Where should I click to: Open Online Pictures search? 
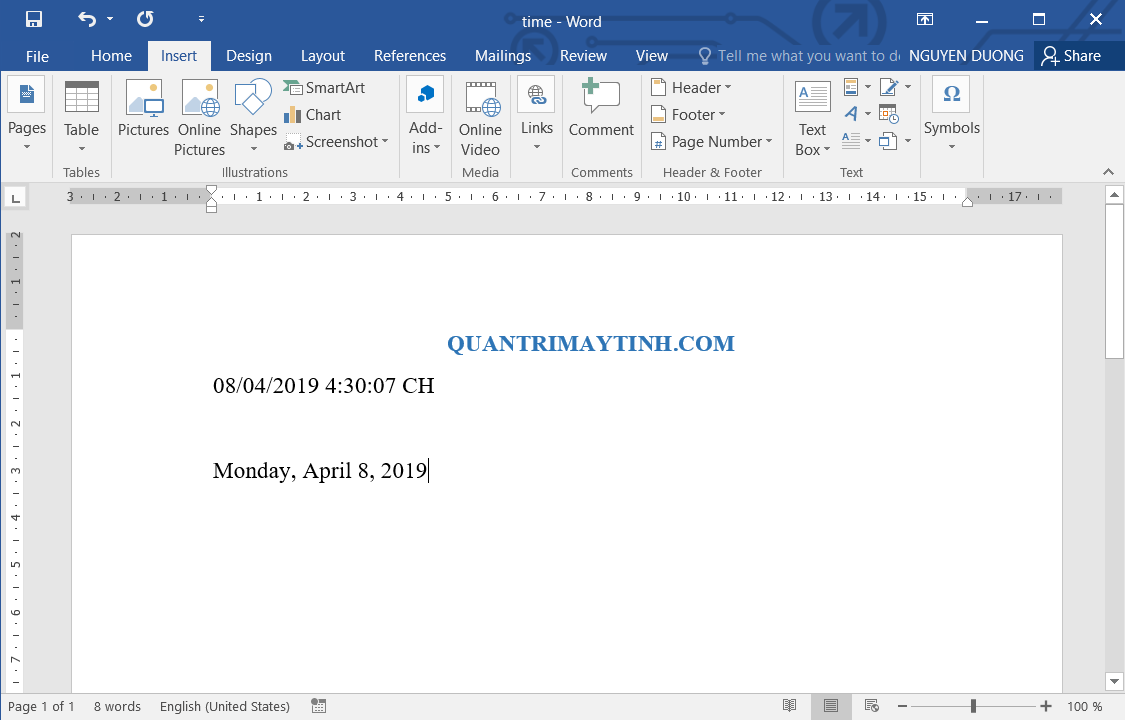(x=199, y=118)
